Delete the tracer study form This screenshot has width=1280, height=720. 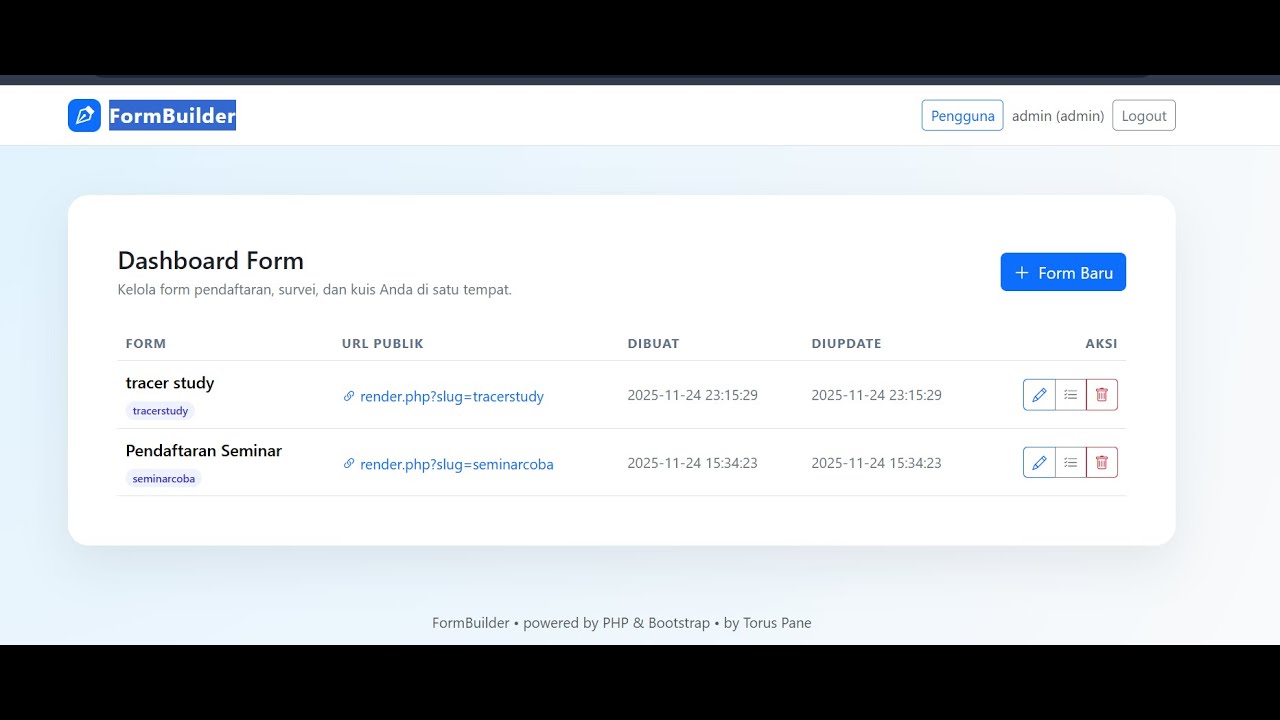click(1102, 395)
